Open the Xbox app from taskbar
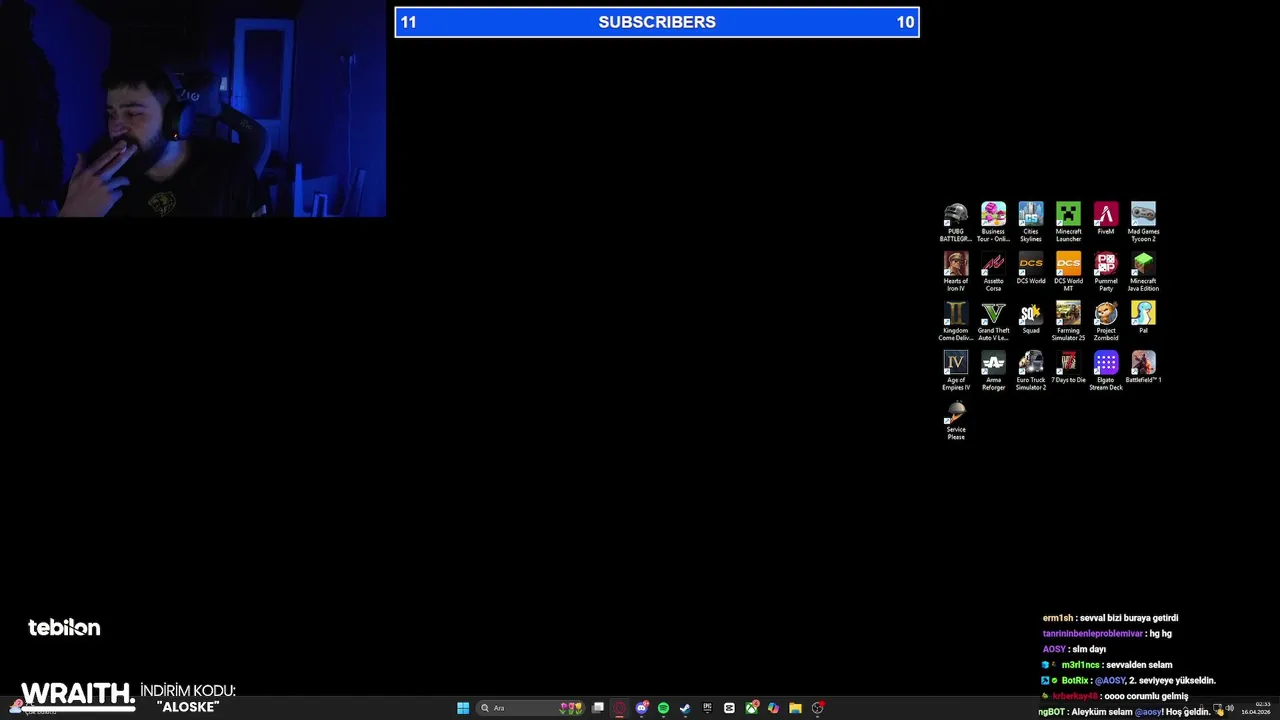The image size is (1280, 720). [x=751, y=708]
